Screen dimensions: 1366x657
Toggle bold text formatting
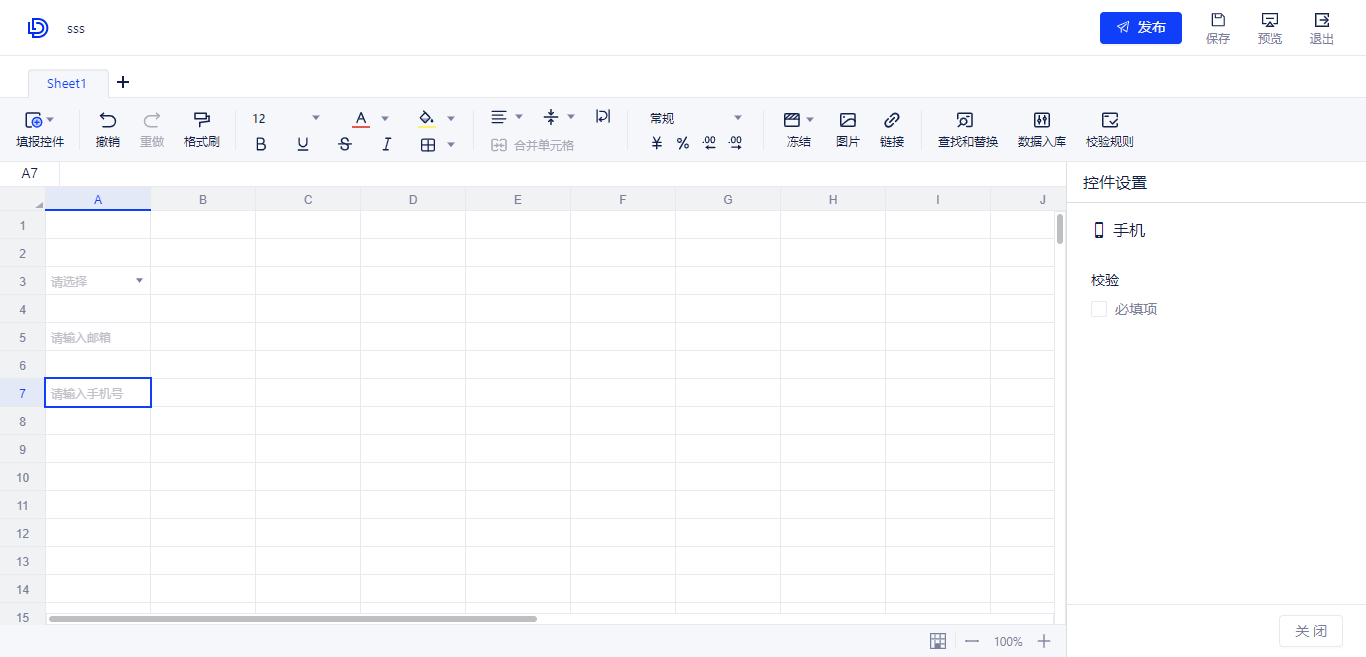261,144
